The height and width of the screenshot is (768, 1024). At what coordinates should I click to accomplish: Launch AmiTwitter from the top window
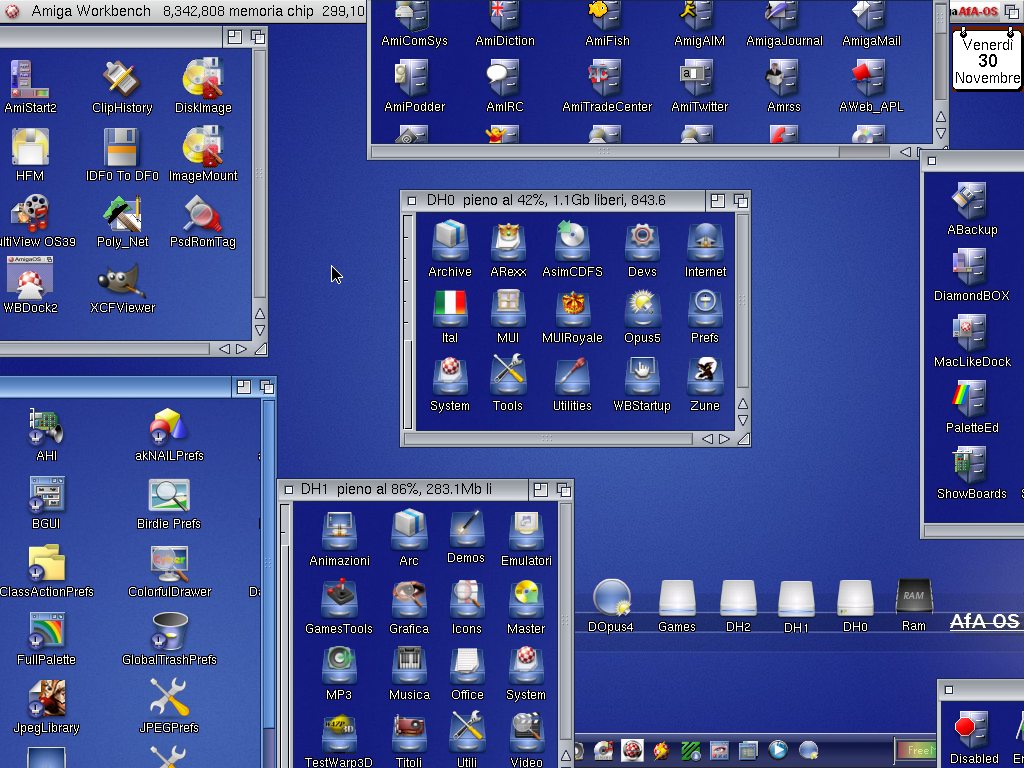[699, 78]
